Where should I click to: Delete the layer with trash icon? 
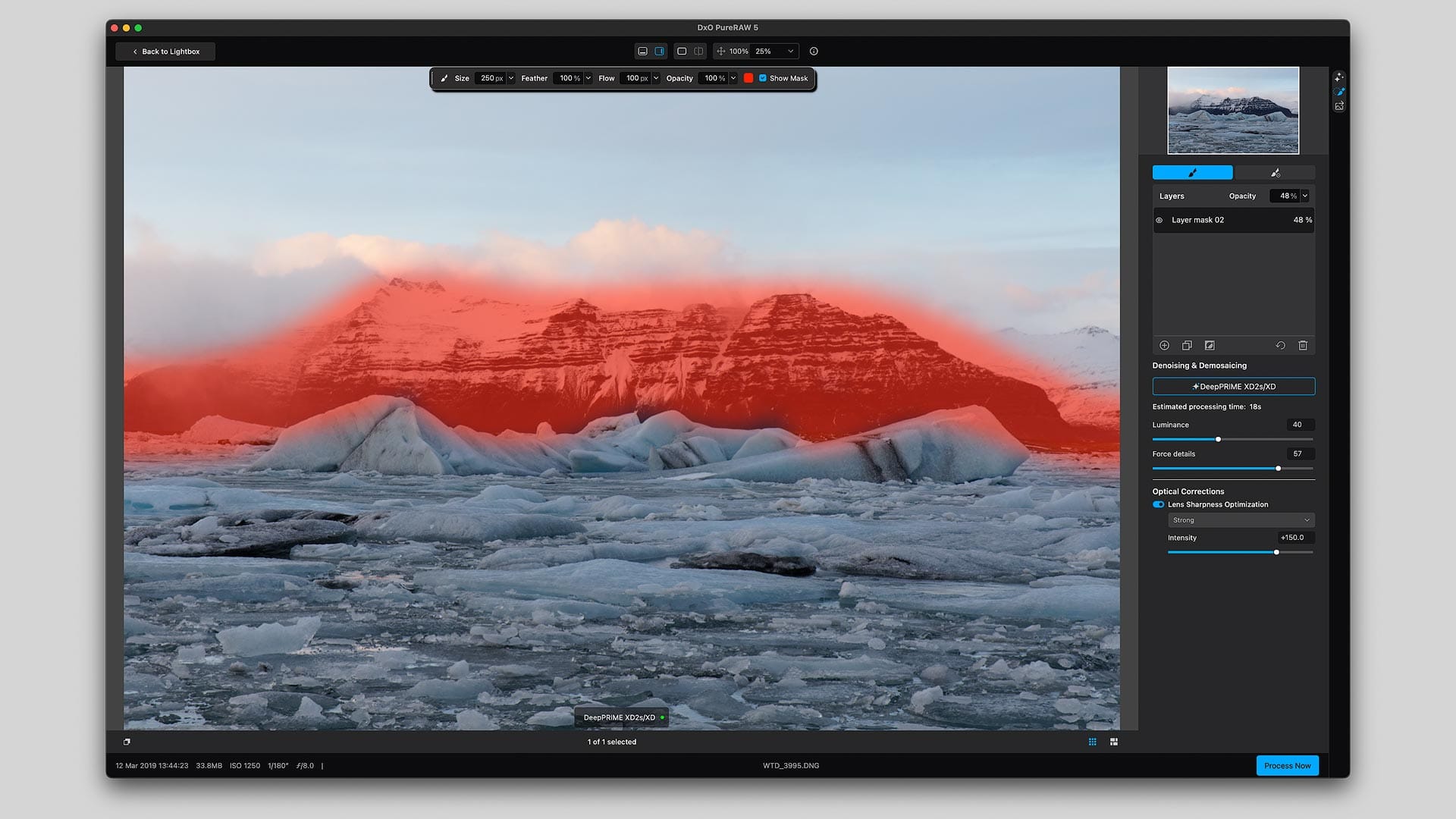pos(1303,345)
